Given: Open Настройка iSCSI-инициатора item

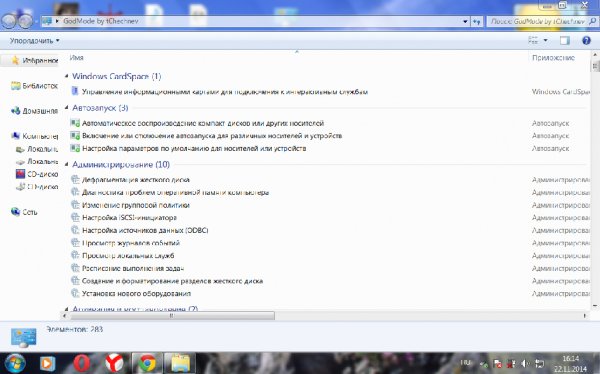Looking at the screenshot, I should click(x=129, y=217).
